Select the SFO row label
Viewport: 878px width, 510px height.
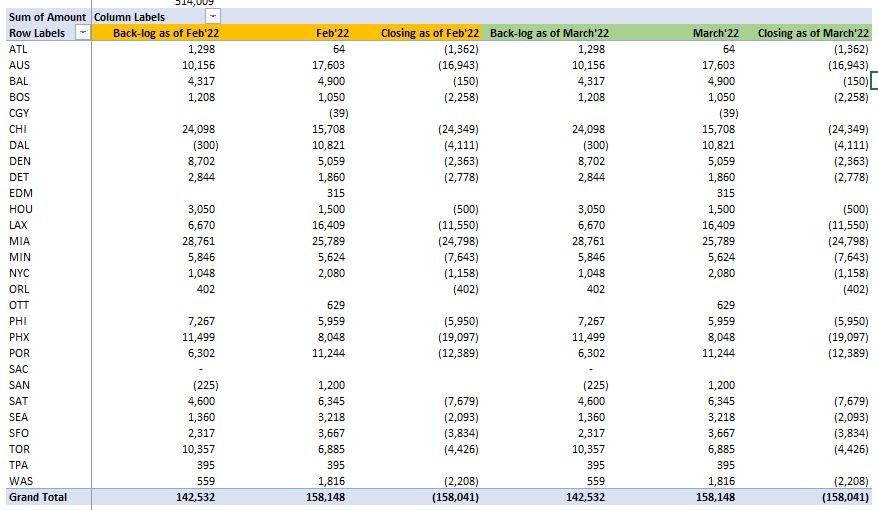coord(18,433)
